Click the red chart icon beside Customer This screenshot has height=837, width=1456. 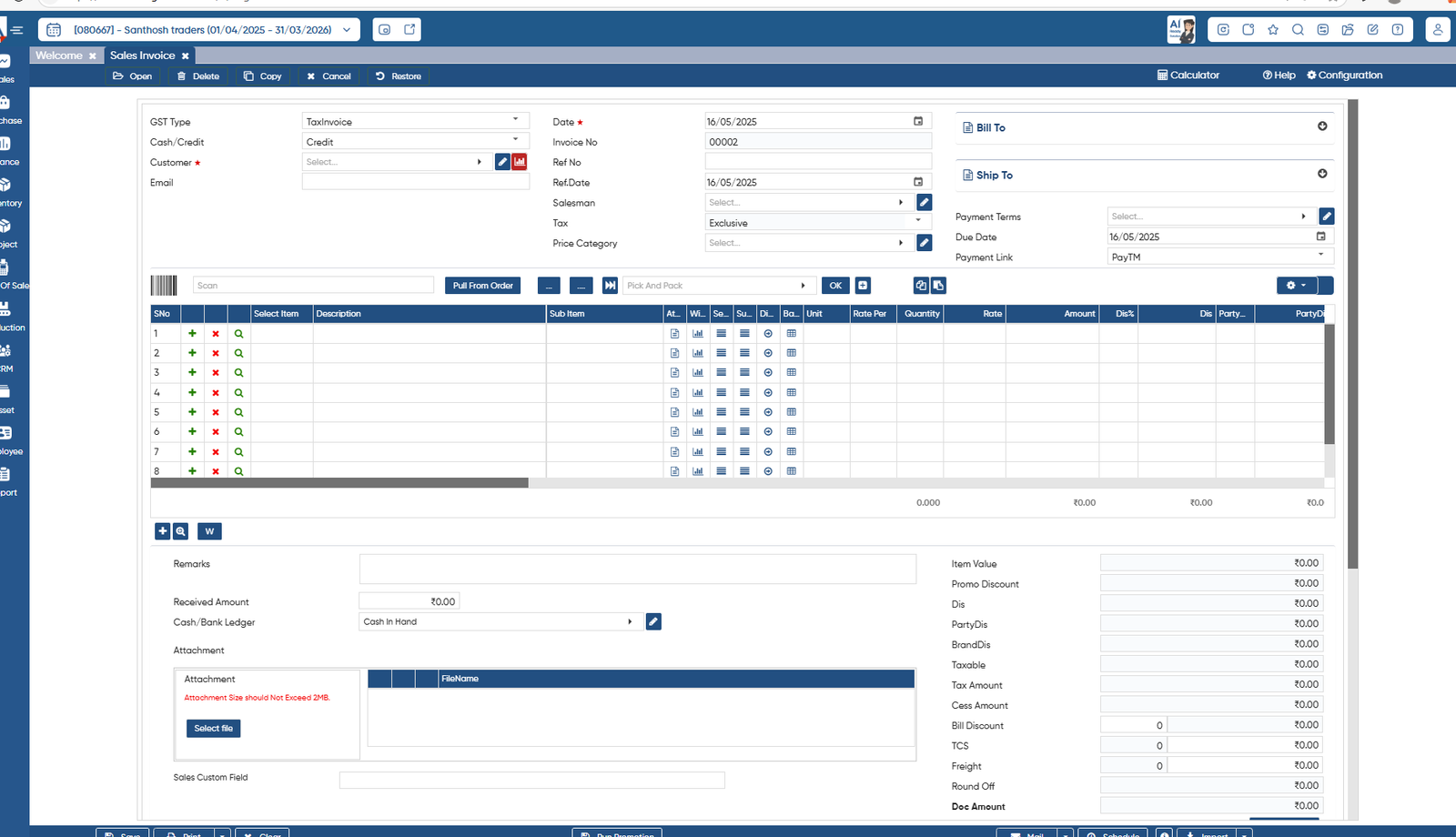coord(520,162)
